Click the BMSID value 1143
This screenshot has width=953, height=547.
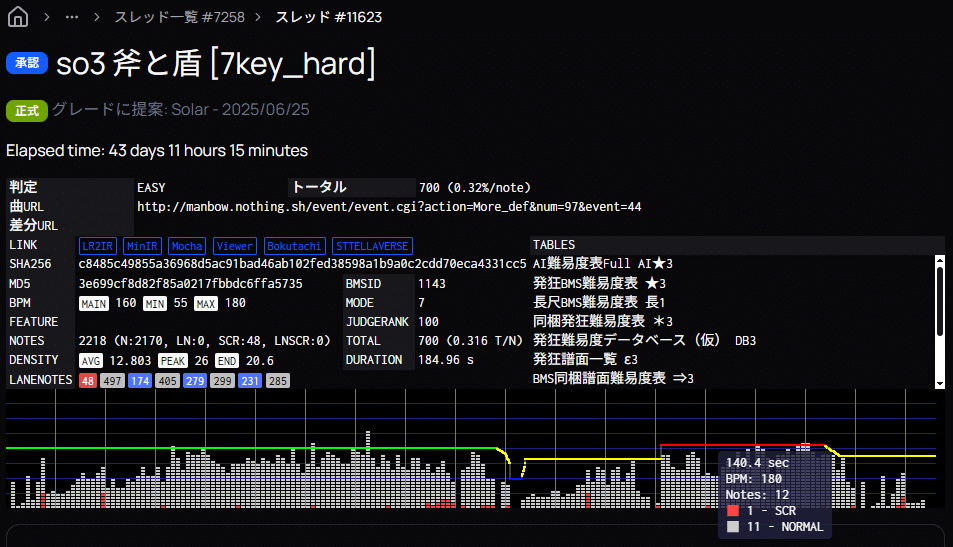point(432,284)
